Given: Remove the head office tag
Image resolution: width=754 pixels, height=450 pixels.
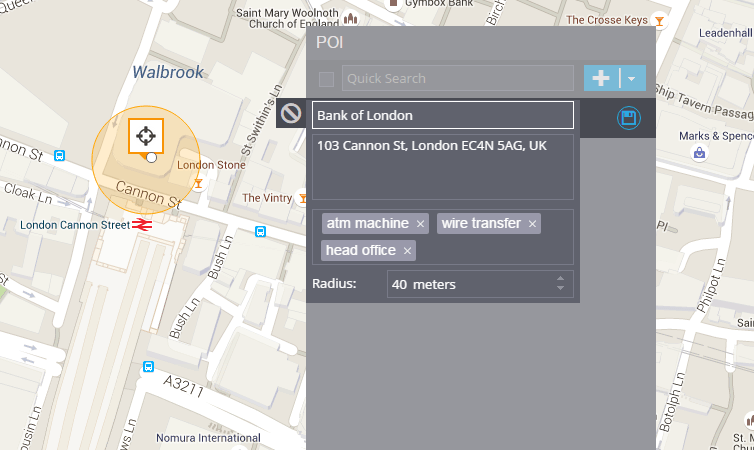Looking at the screenshot, I should click(407, 251).
